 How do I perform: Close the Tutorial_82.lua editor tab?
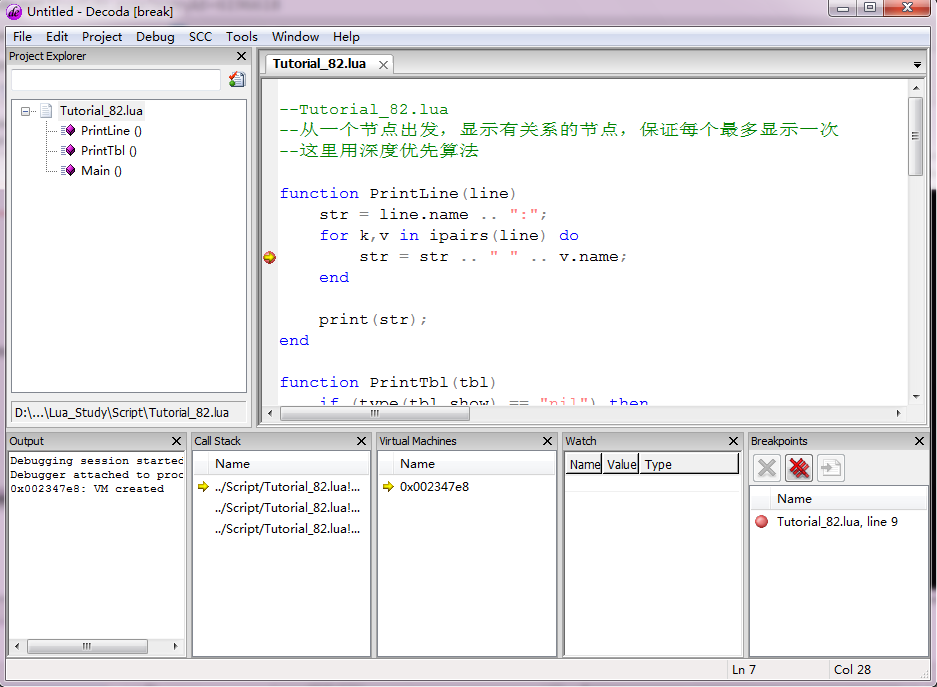pyautogui.click(x=384, y=65)
